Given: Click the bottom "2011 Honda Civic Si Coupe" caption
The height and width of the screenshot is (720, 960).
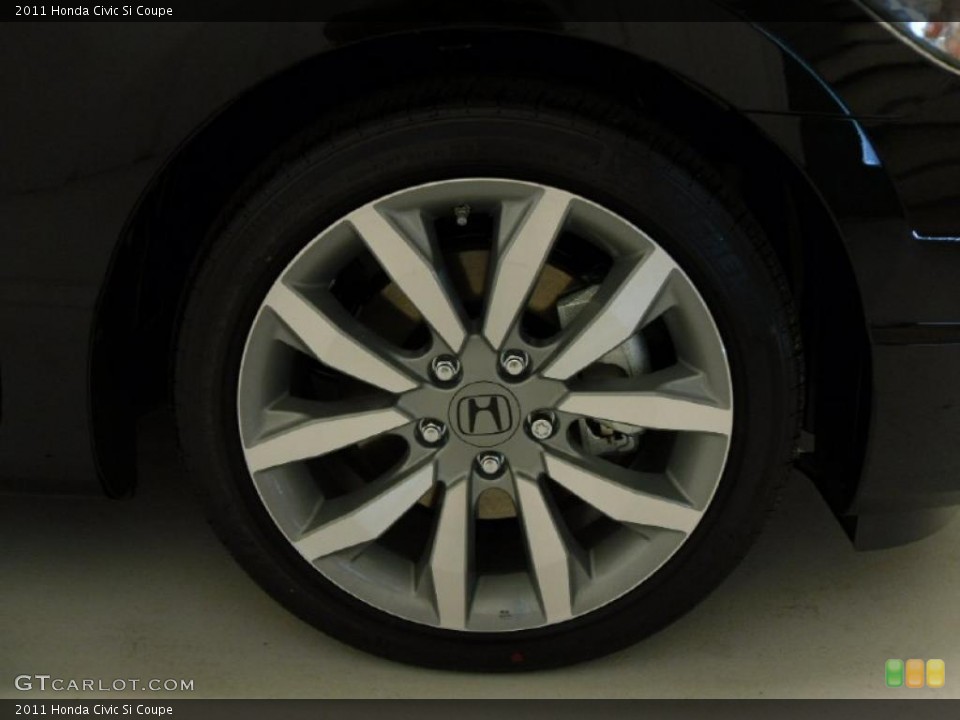Looking at the screenshot, I should (x=94, y=710).
